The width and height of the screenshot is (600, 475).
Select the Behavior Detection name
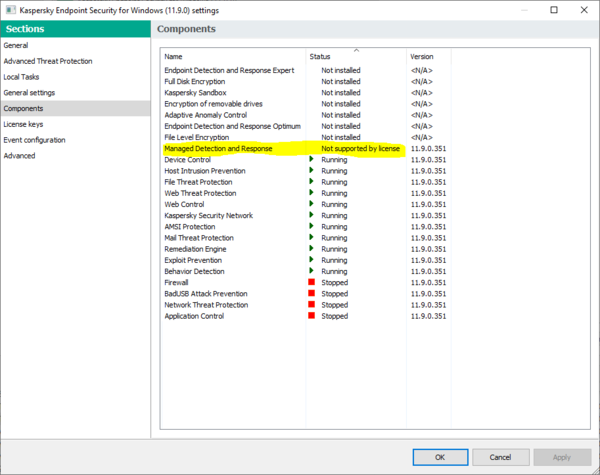[194, 271]
